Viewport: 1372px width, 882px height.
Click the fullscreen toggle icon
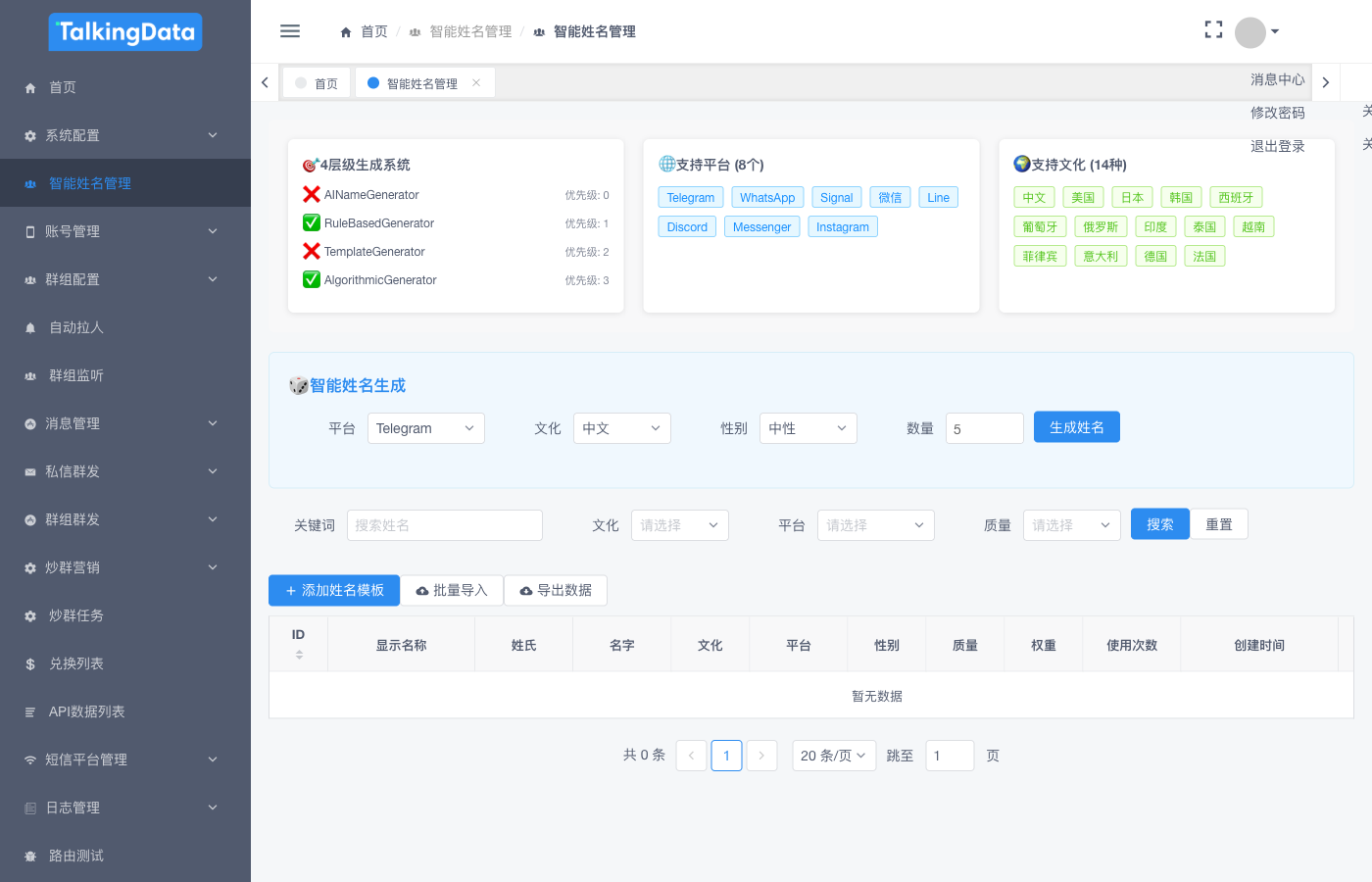point(1213,30)
